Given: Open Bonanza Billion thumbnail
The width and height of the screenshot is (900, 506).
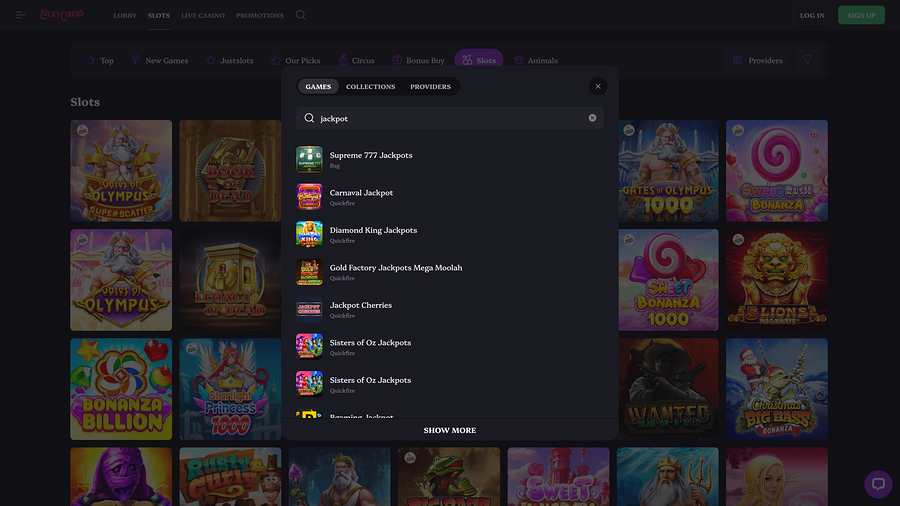Looking at the screenshot, I should [x=121, y=389].
